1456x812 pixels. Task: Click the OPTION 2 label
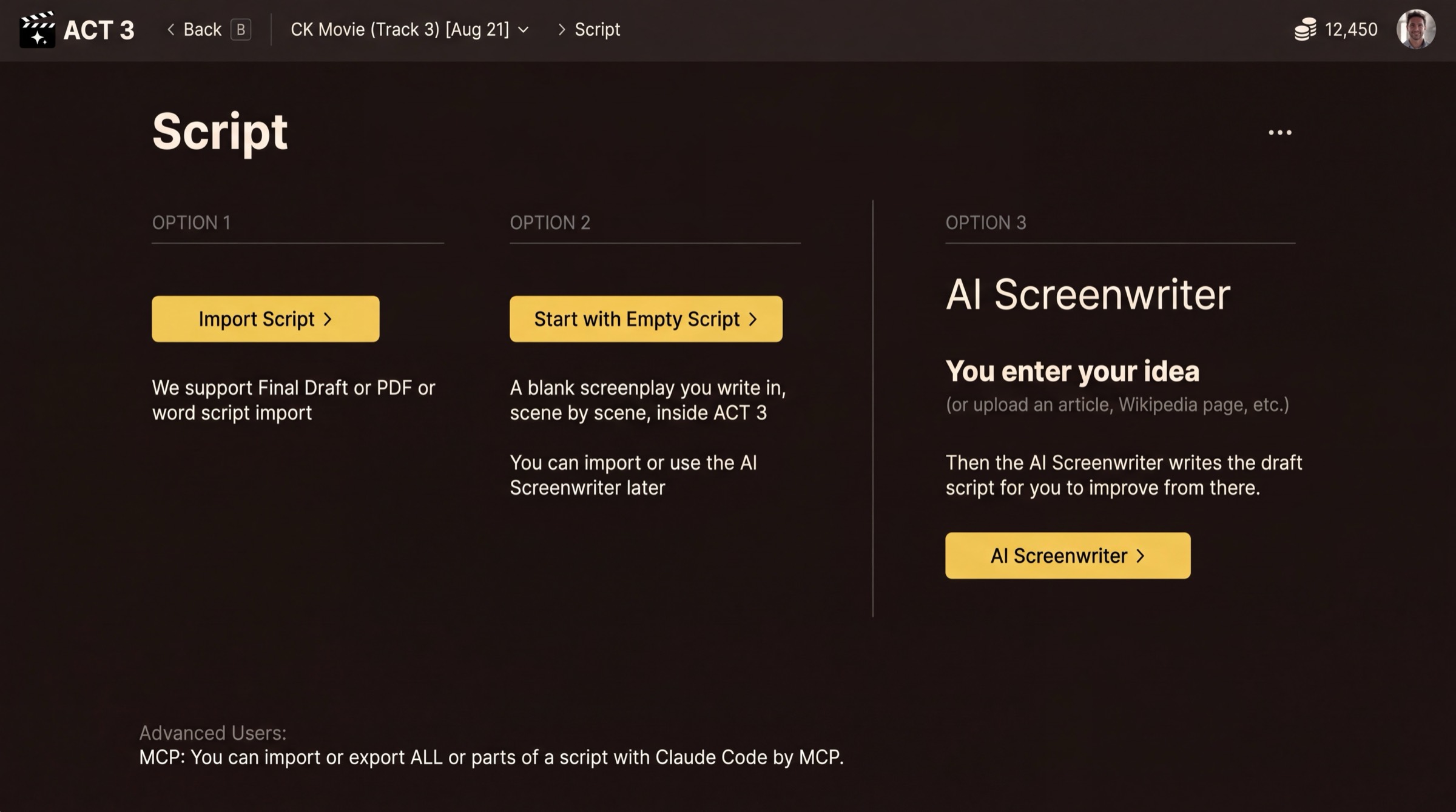pyautogui.click(x=550, y=223)
